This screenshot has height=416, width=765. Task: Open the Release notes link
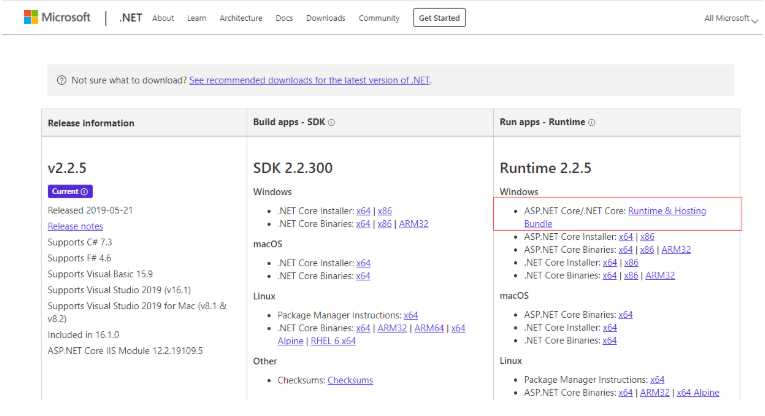point(75,226)
